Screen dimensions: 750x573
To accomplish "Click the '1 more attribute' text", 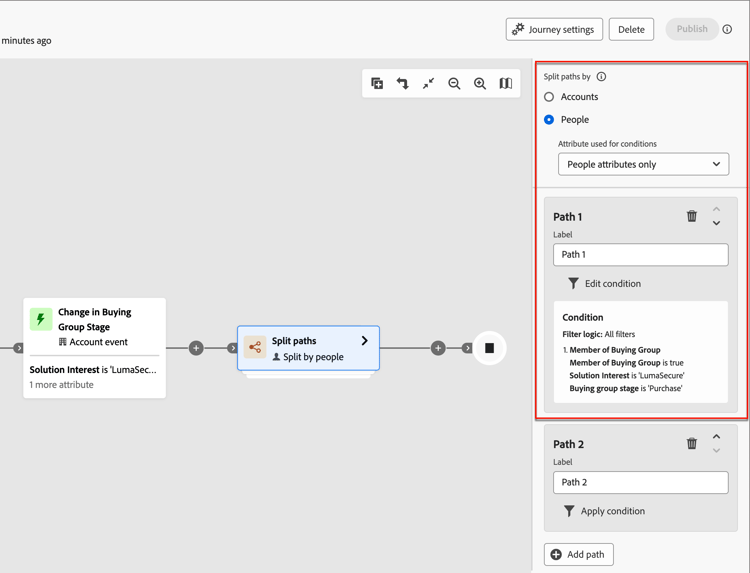I will coord(62,385).
